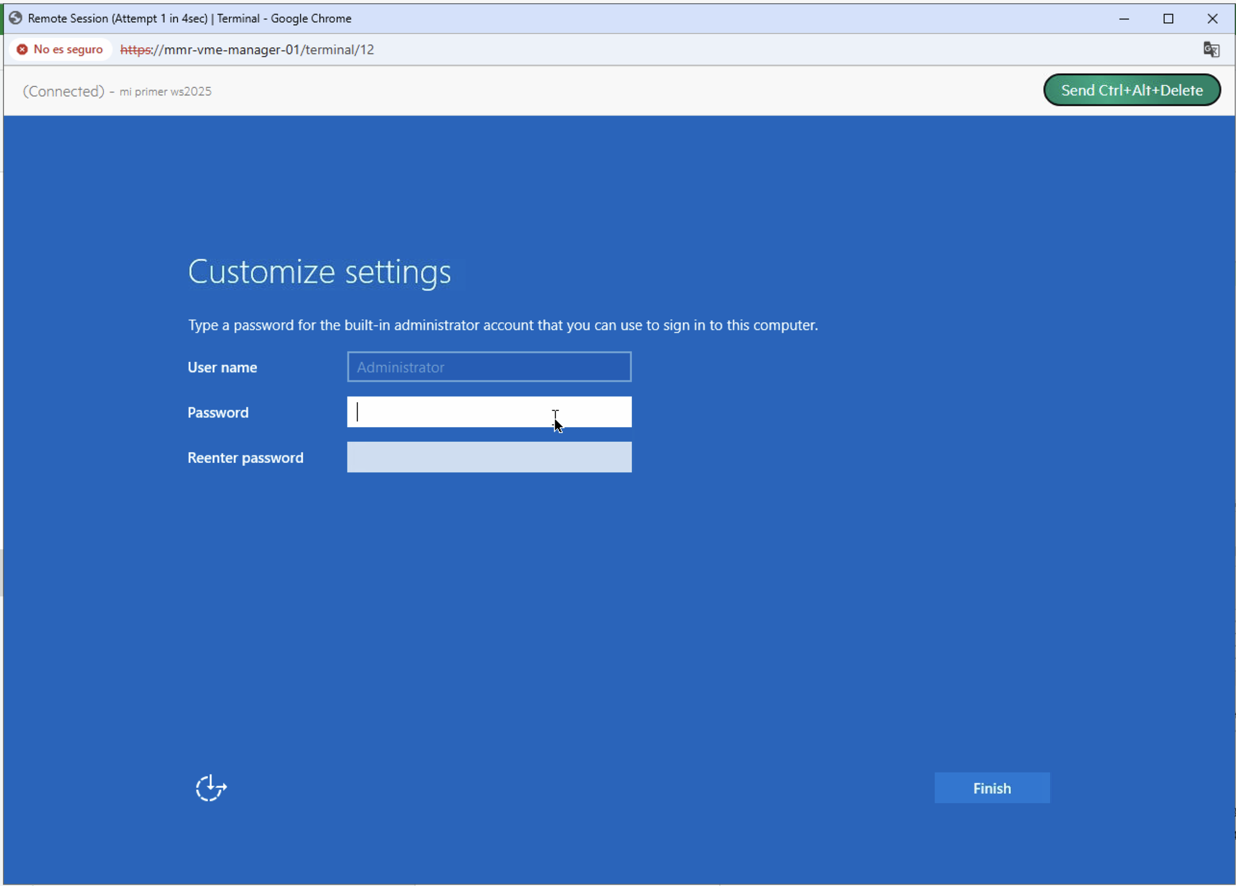
Task: Minimize the Chrome window
Action: [1124, 17]
